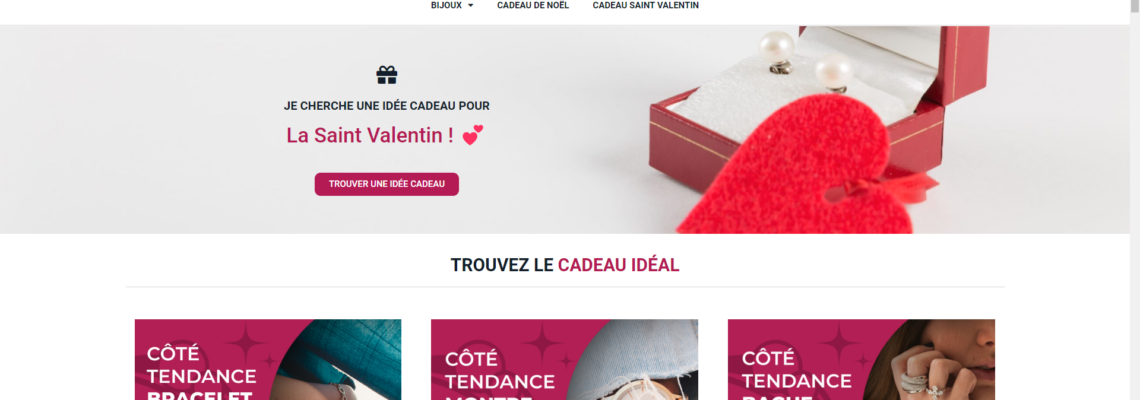Viewport: 1140px width, 400px height.
Task: Click the JE CHERCHE UNE IDÉE CADEAU POUR text
Action: tap(387, 105)
